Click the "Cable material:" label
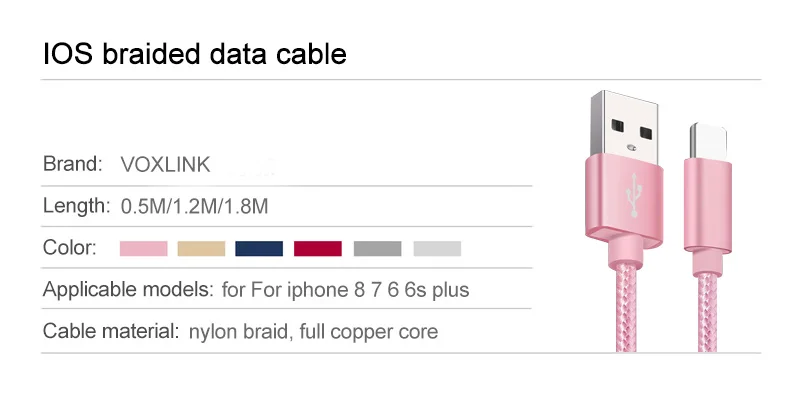The image size is (800, 418). coord(111,331)
